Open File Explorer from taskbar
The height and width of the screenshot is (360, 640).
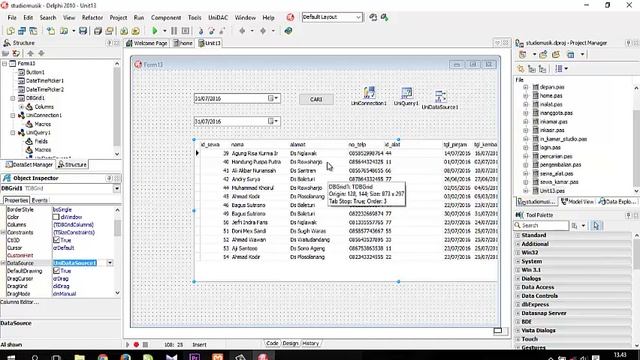(80, 357)
